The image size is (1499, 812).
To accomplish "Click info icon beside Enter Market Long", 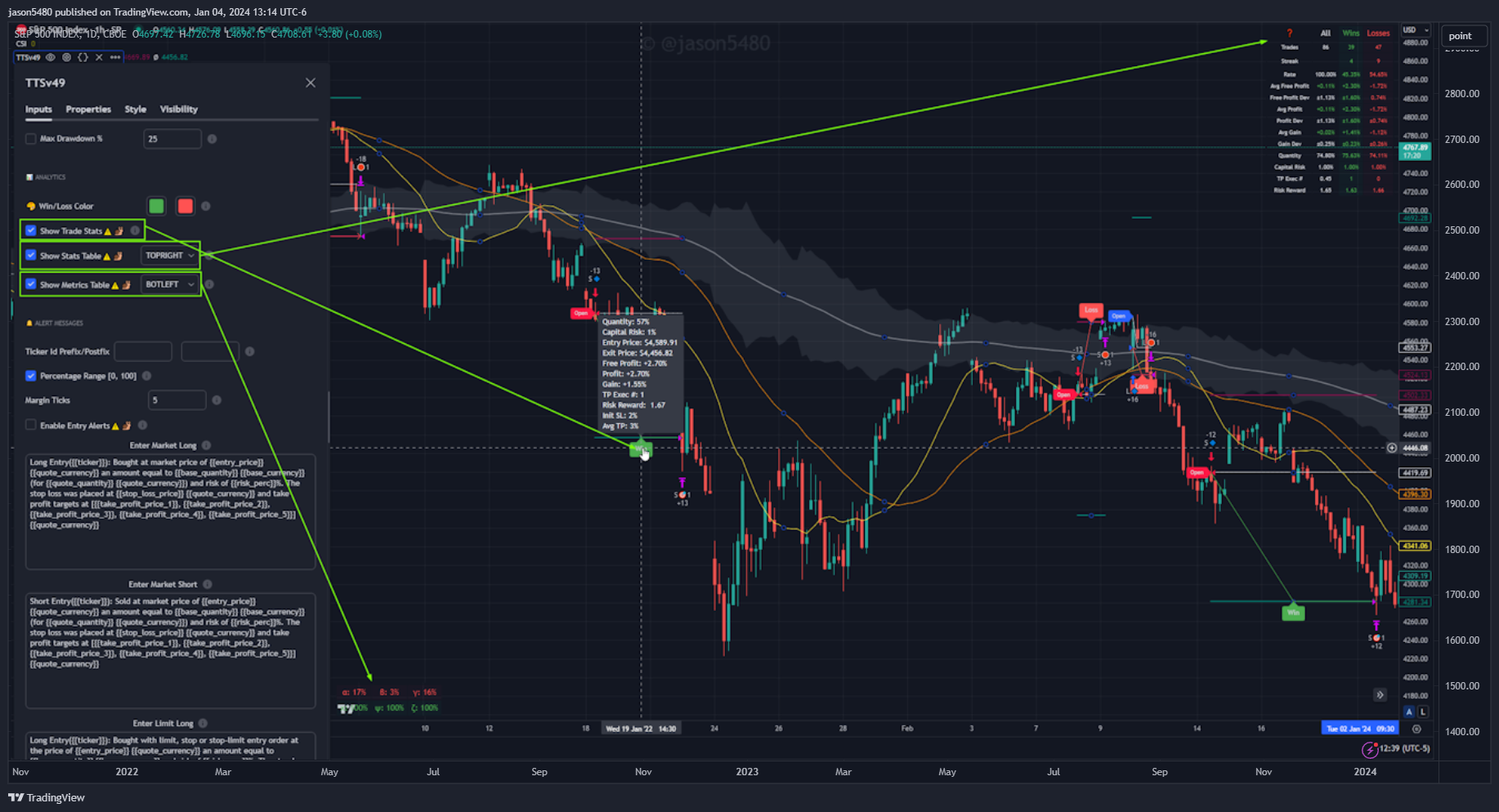I will (207, 445).
